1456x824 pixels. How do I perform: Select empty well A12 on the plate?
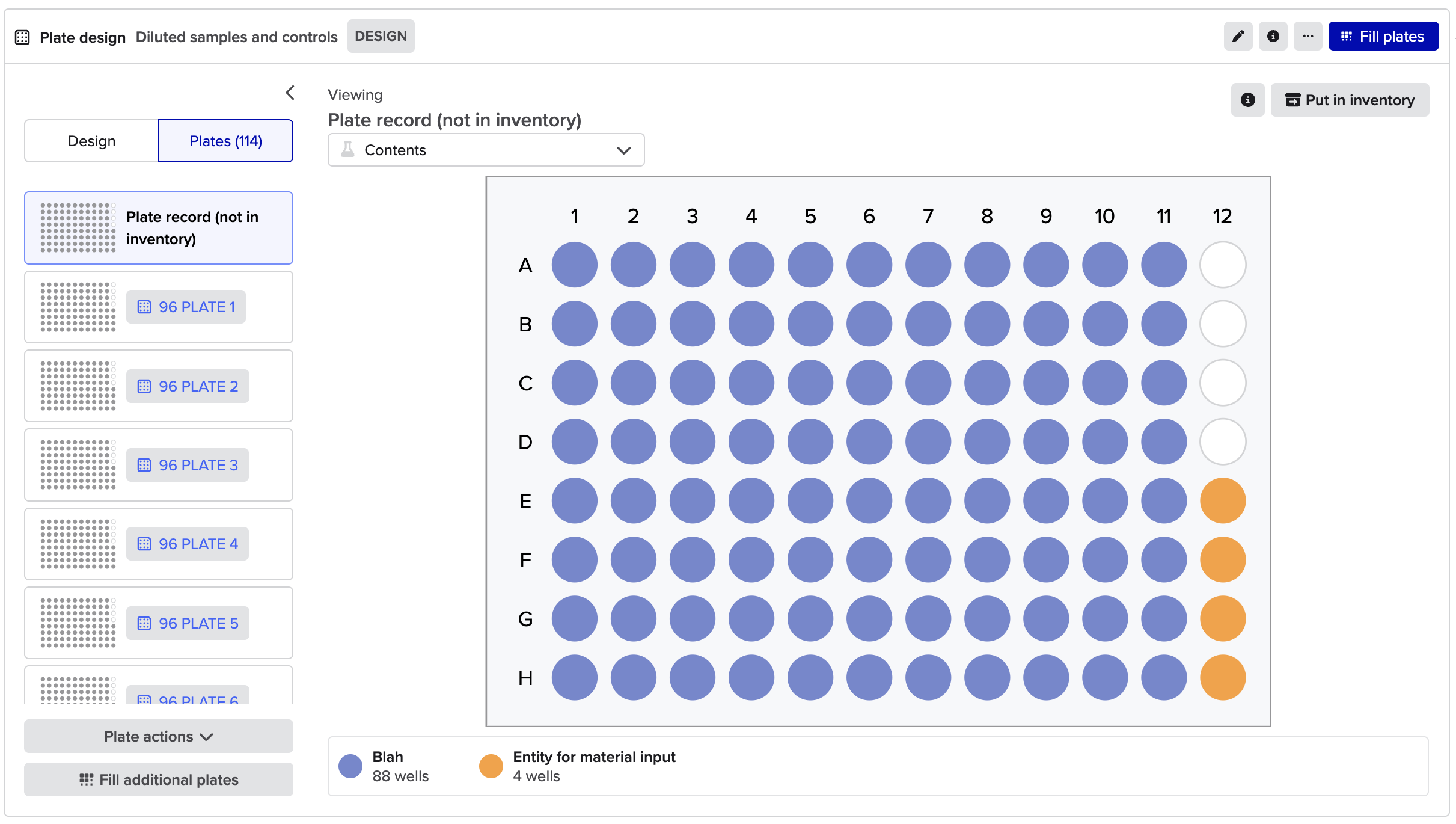click(1223, 265)
